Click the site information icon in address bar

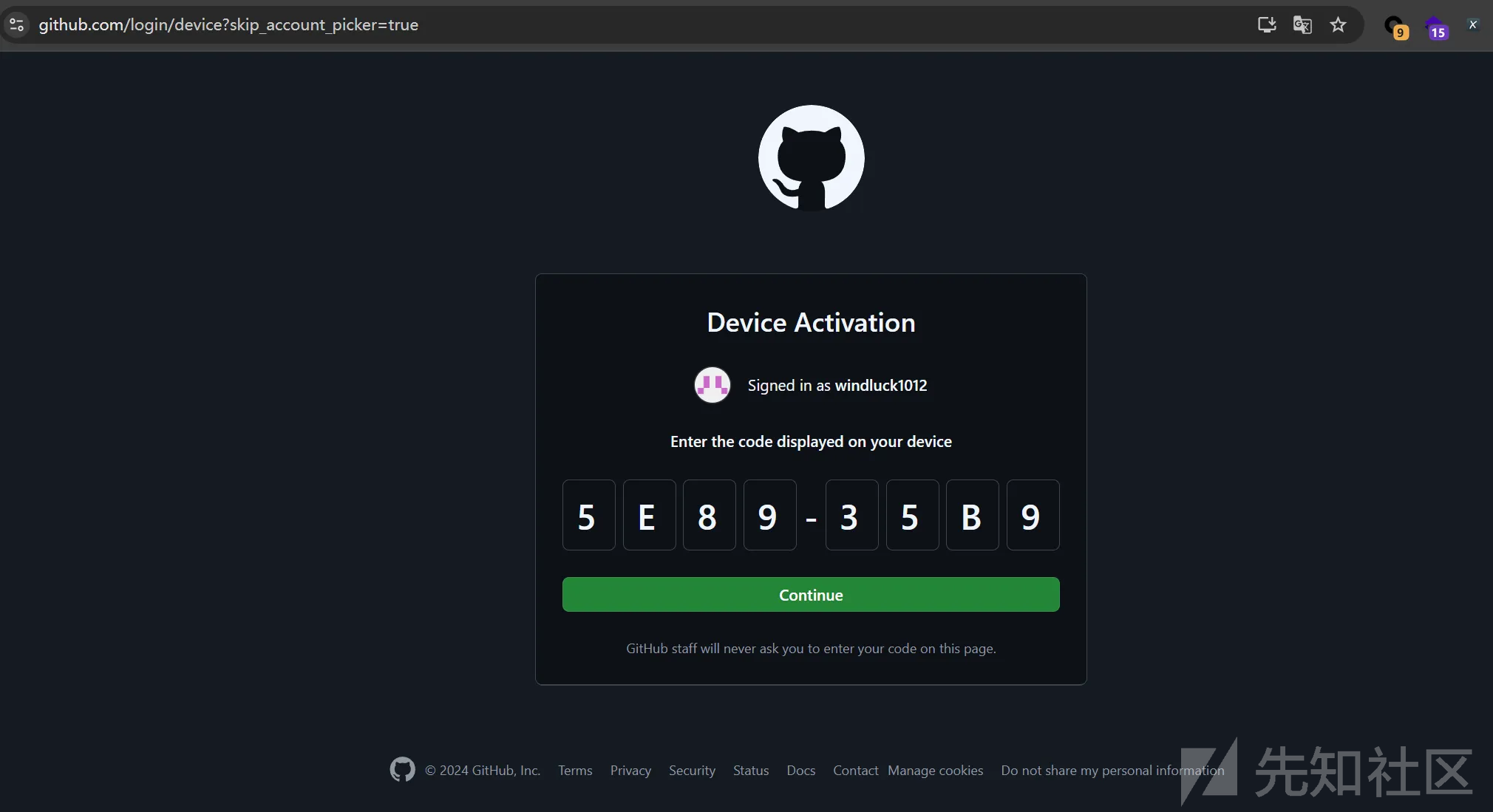point(16,24)
